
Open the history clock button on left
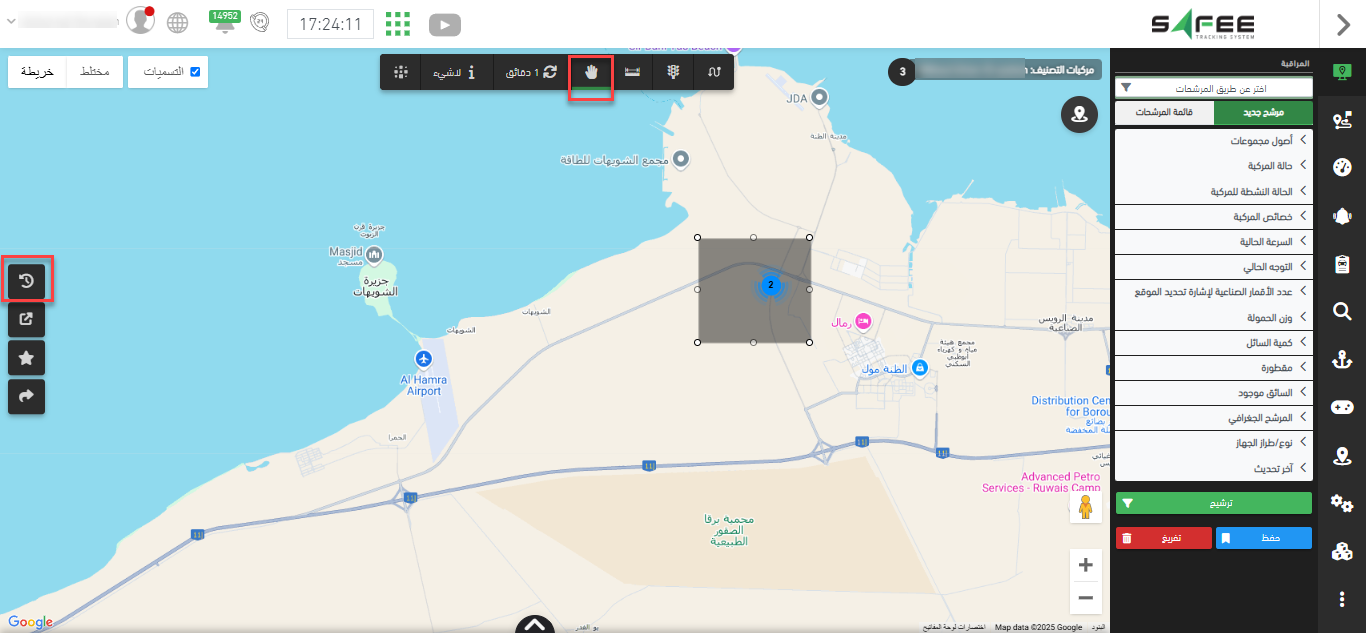(x=27, y=281)
